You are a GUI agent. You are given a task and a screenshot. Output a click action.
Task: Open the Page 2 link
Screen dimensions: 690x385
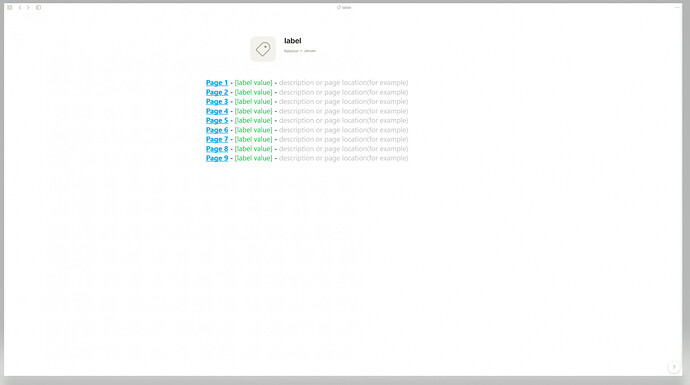tap(217, 92)
